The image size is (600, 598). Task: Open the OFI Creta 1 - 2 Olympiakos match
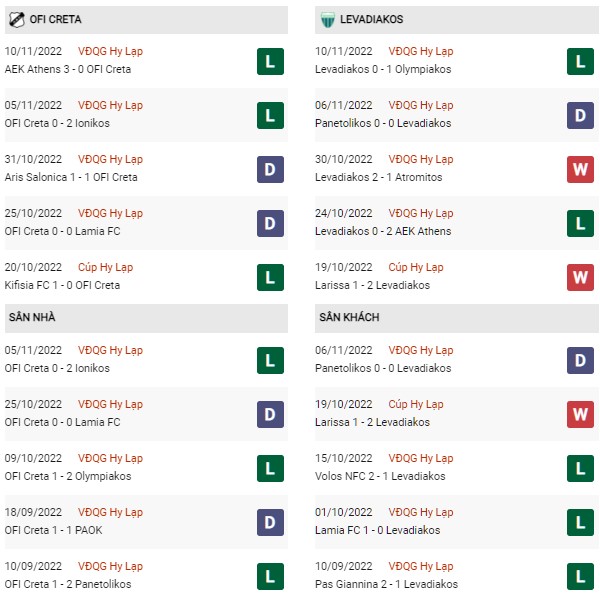point(68,476)
